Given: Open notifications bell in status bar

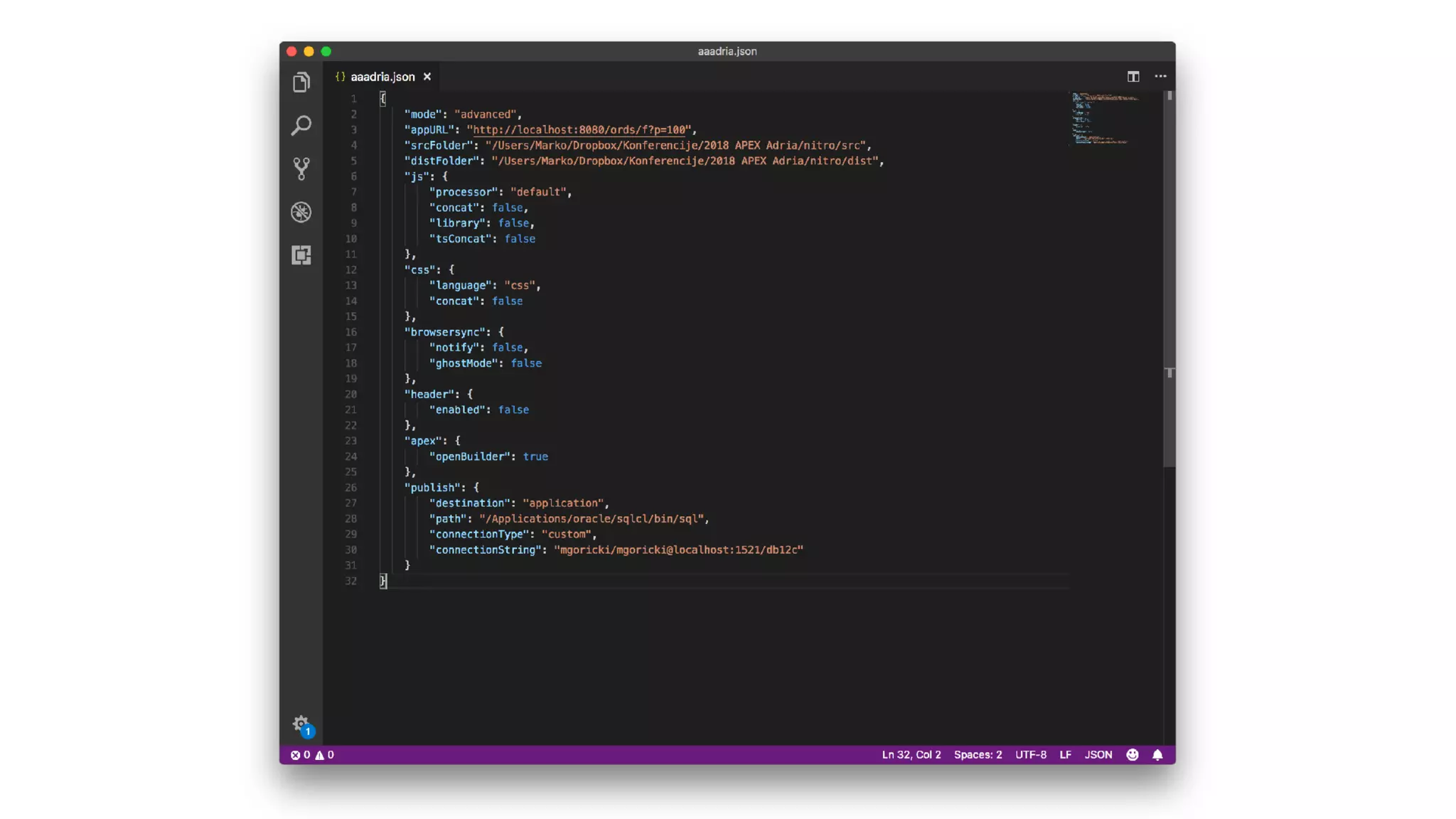Looking at the screenshot, I should [x=1157, y=754].
